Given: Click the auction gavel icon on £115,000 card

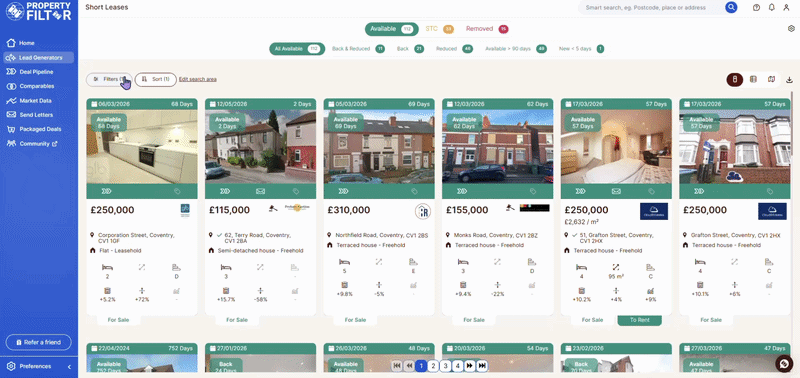Looking at the screenshot, I should point(273,208).
